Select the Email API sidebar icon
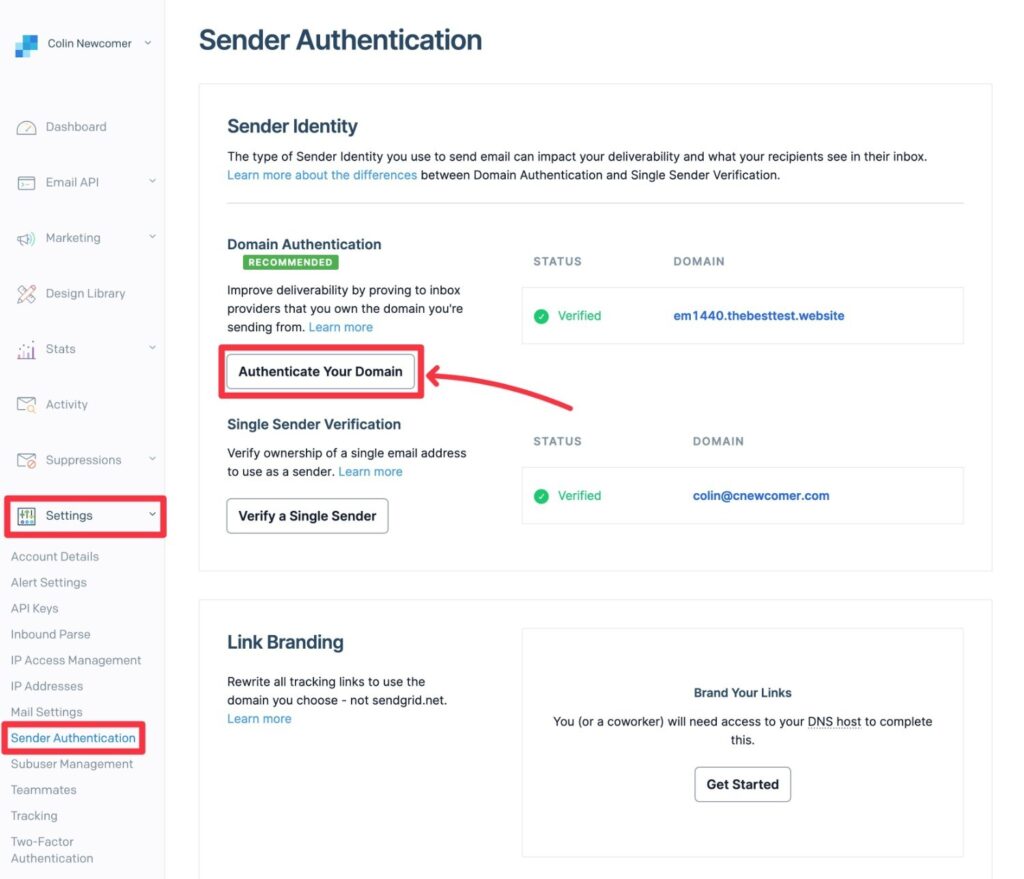1024x879 pixels. tap(28, 182)
